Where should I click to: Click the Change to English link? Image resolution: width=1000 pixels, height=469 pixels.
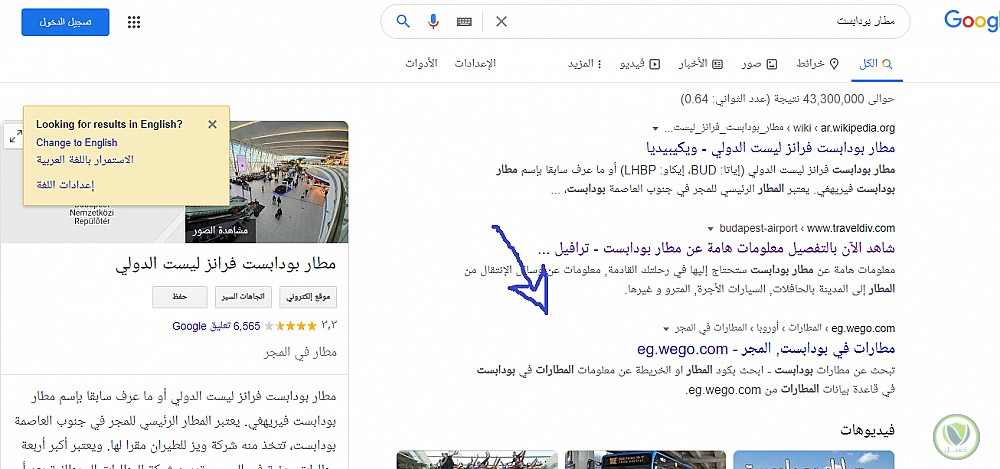click(x=77, y=143)
